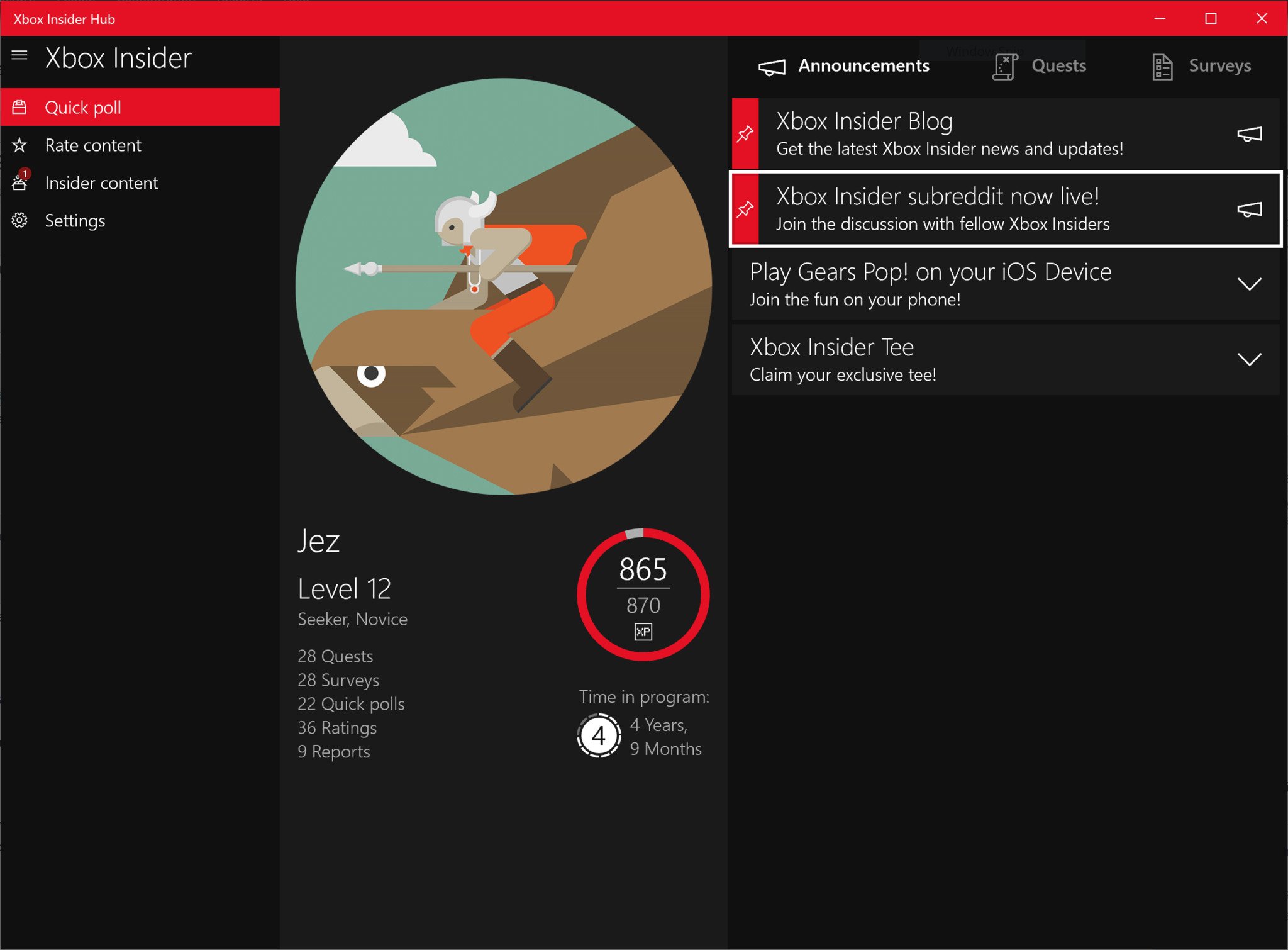The image size is (1288, 950).
Task: Click the time in program 4 badge
Action: pyautogui.click(x=599, y=735)
